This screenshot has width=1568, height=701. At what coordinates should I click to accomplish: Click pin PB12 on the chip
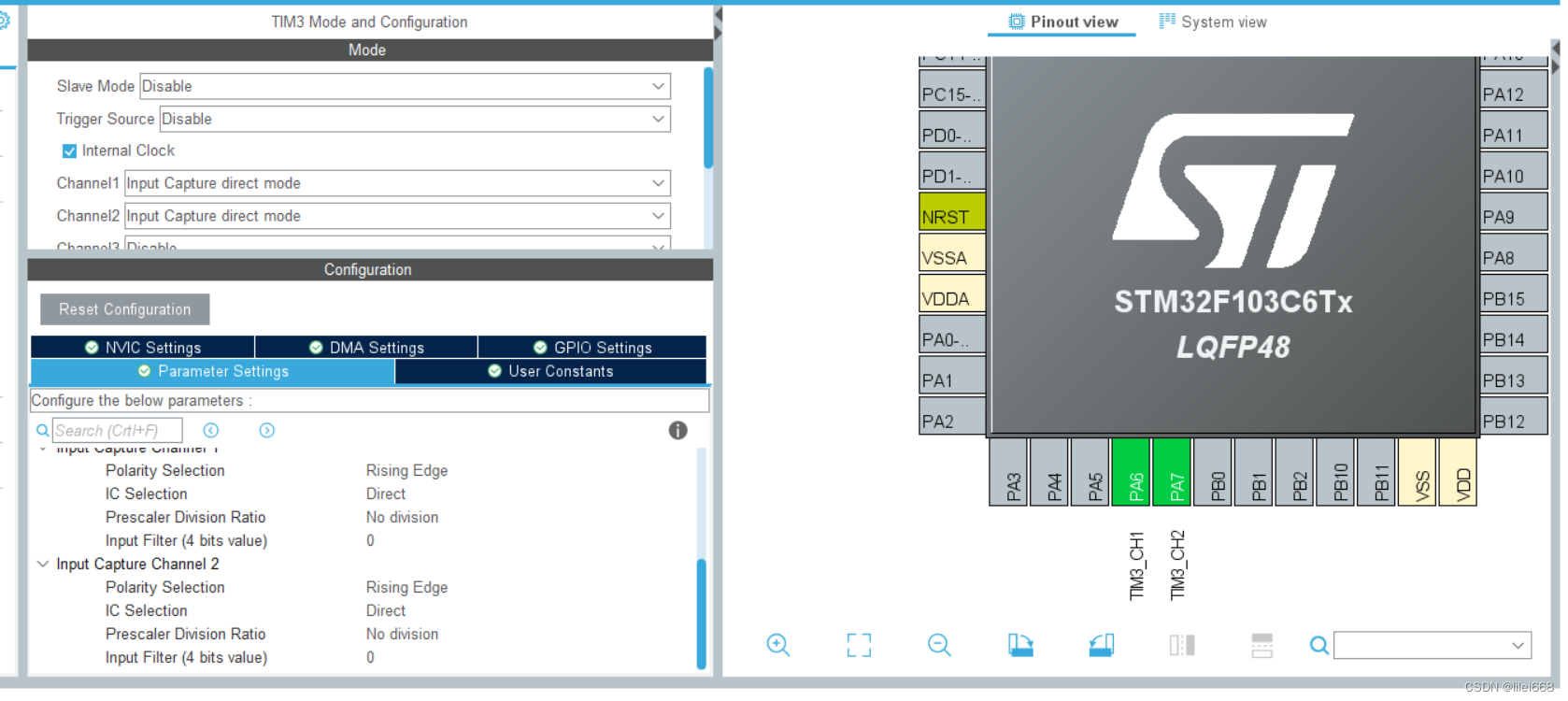pyautogui.click(x=1514, y=416)
